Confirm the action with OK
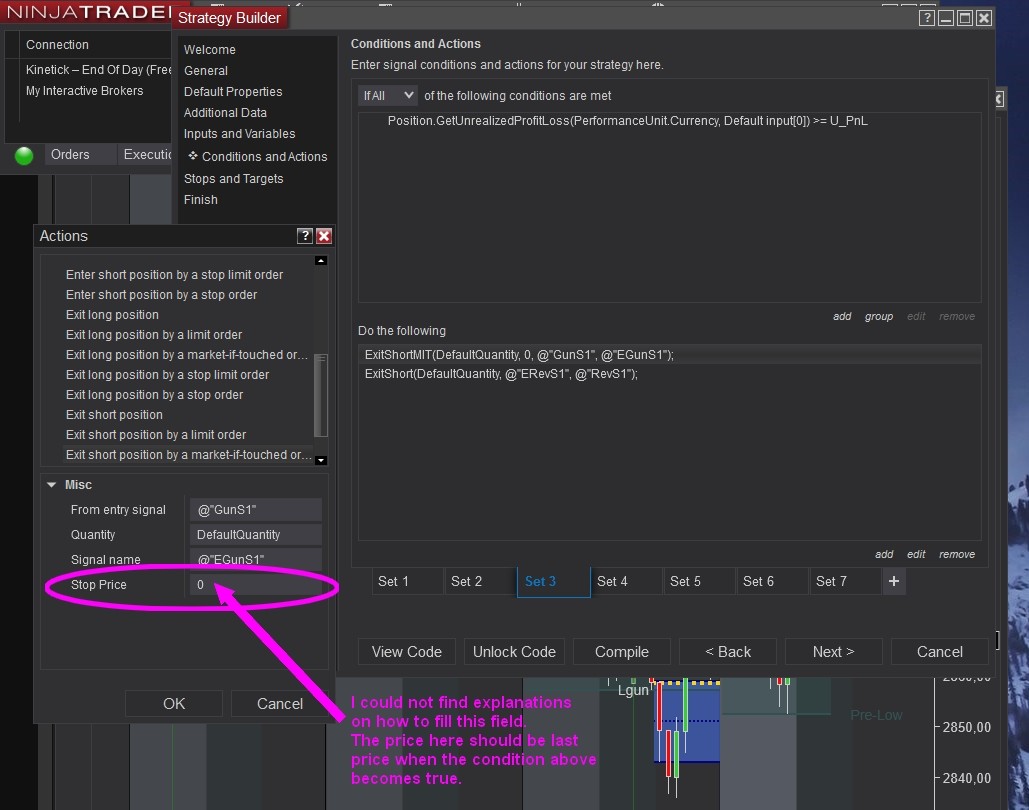The width and height of the screenshot is (1029, 810). coord(173,703)
